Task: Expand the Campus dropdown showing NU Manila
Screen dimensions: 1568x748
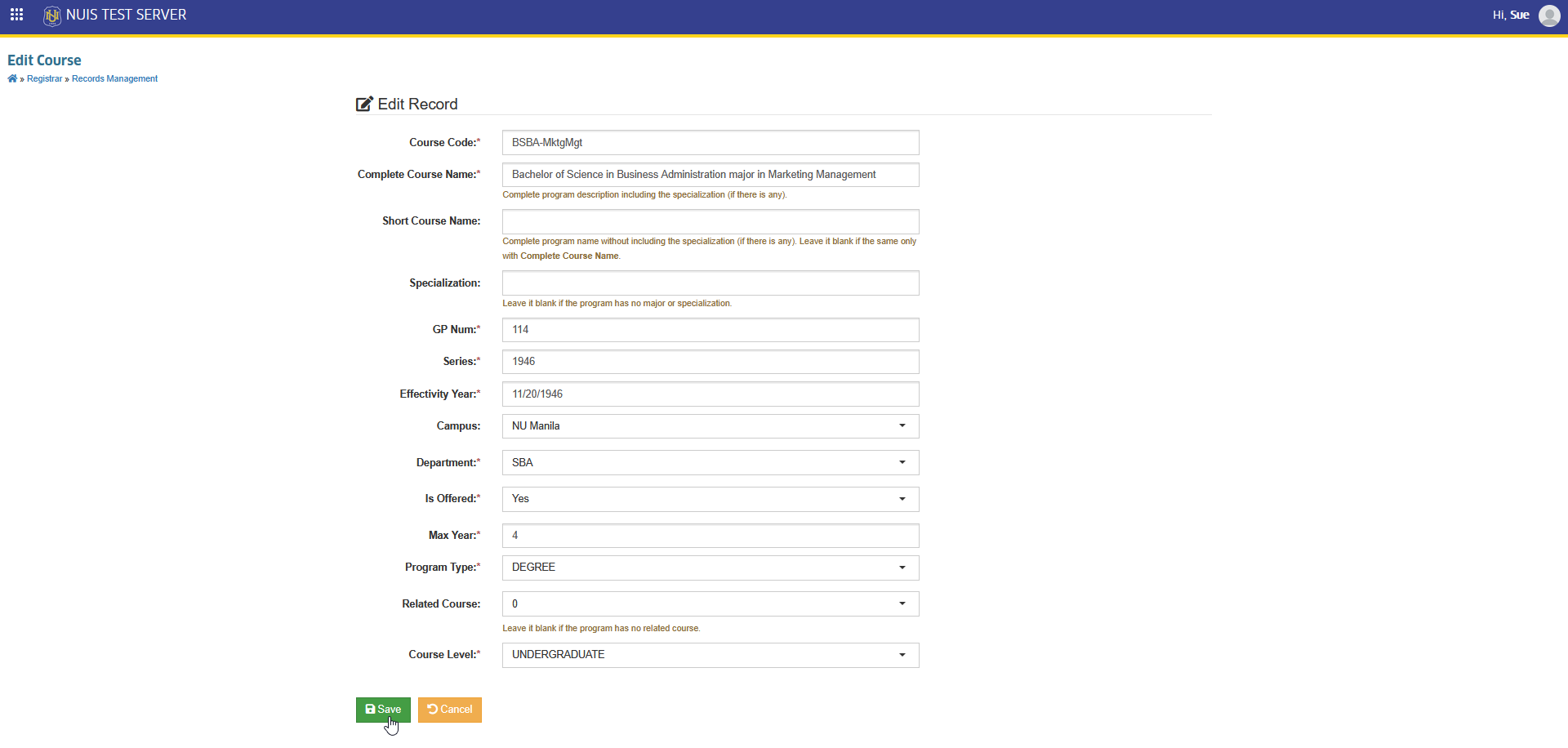Action: (710, 426)
